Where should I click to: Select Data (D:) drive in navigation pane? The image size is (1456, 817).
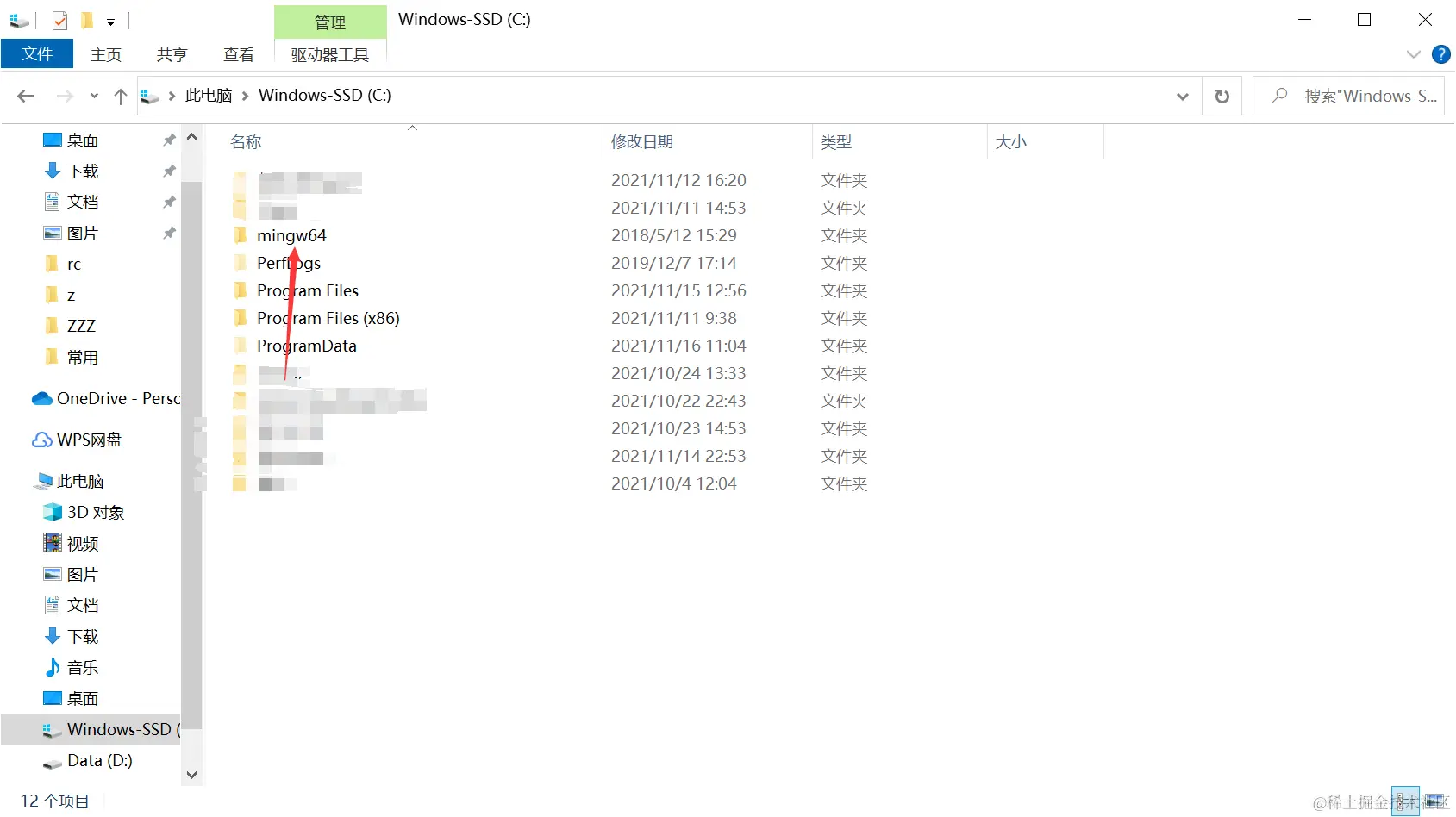[88, 760]
